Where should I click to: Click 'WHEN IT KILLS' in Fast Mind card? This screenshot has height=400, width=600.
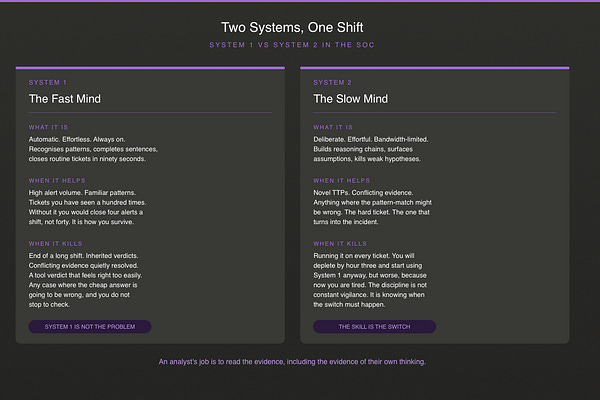click(x=55, y=243)
